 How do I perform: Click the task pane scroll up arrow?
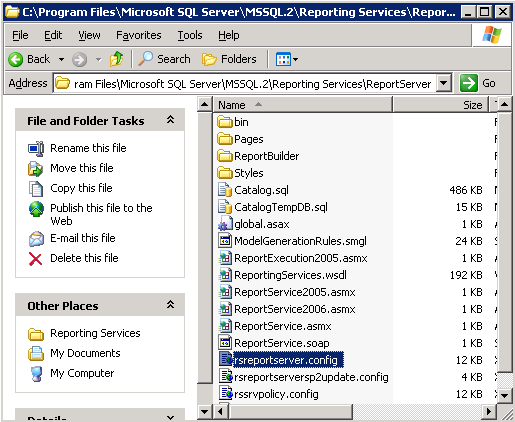(204, 105)
